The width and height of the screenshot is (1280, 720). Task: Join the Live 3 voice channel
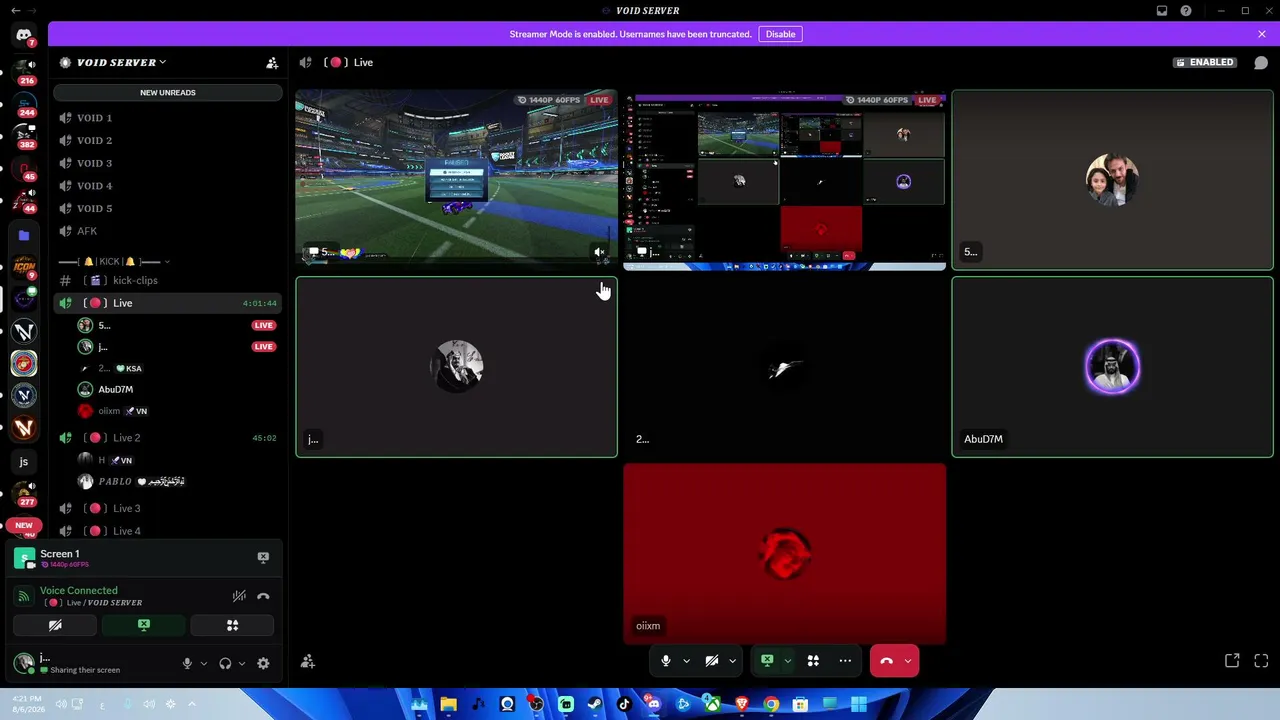point(168,508)
